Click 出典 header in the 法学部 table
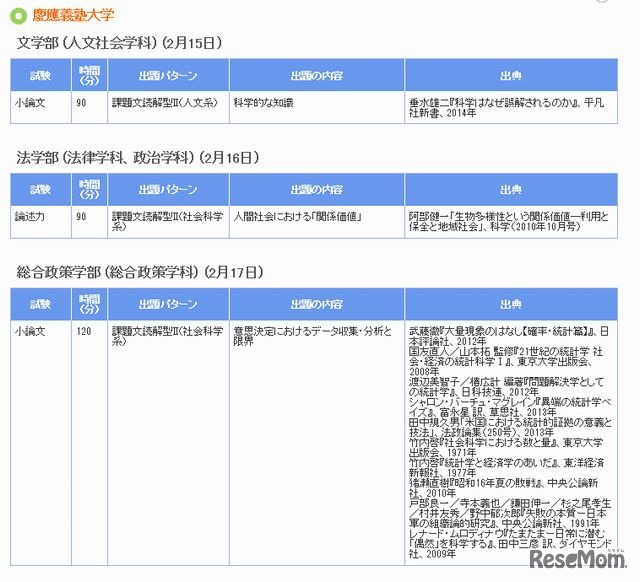 [511, 189]
